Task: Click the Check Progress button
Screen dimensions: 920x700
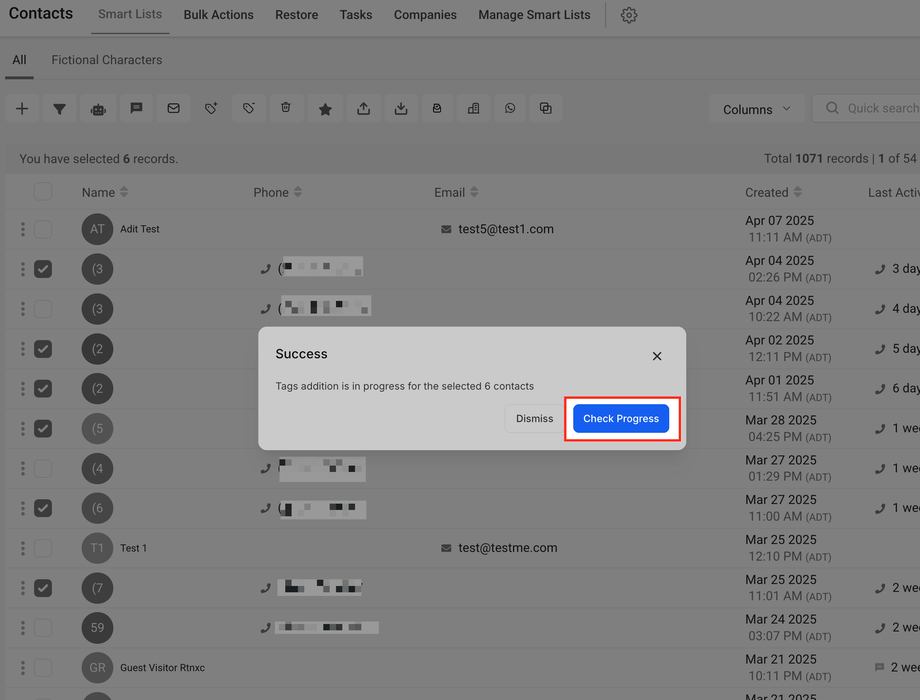Action: point(621,418)
